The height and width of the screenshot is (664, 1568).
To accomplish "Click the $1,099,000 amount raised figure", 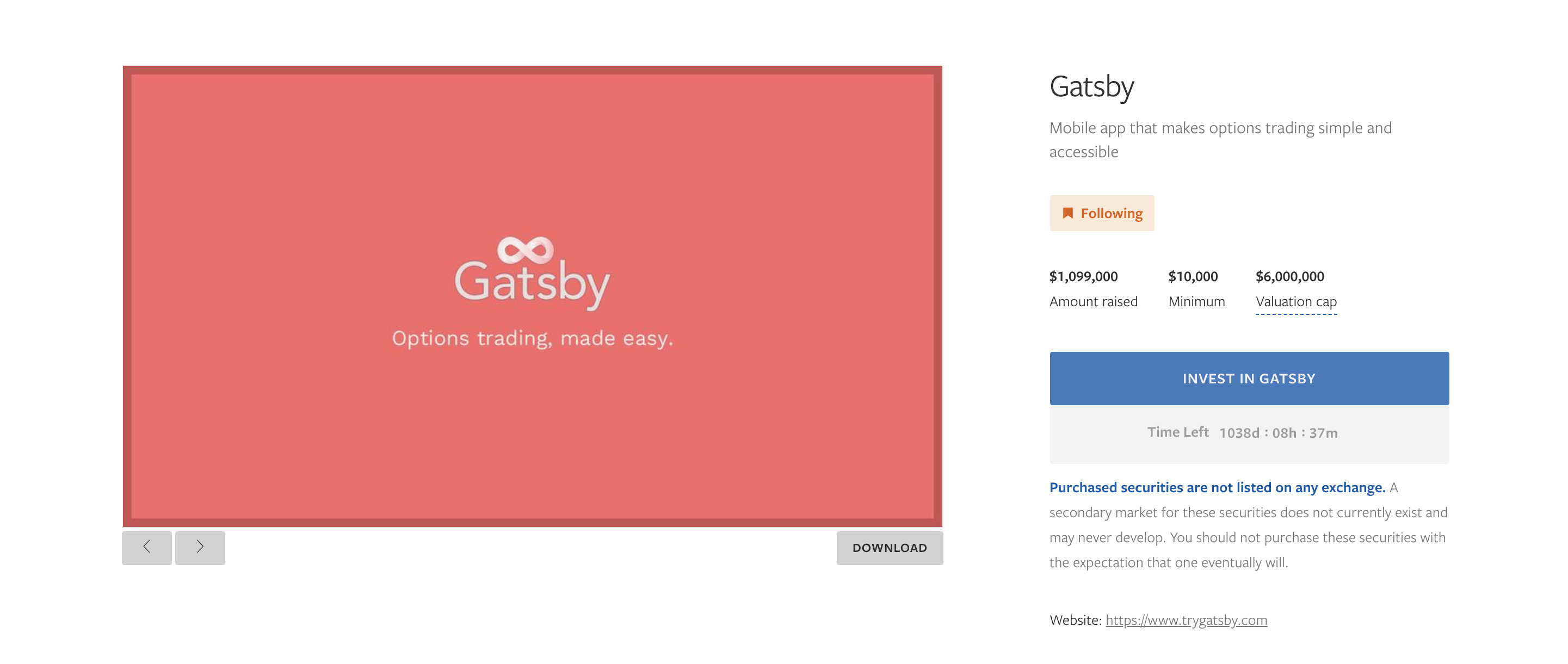I will tap(1083, 276).
